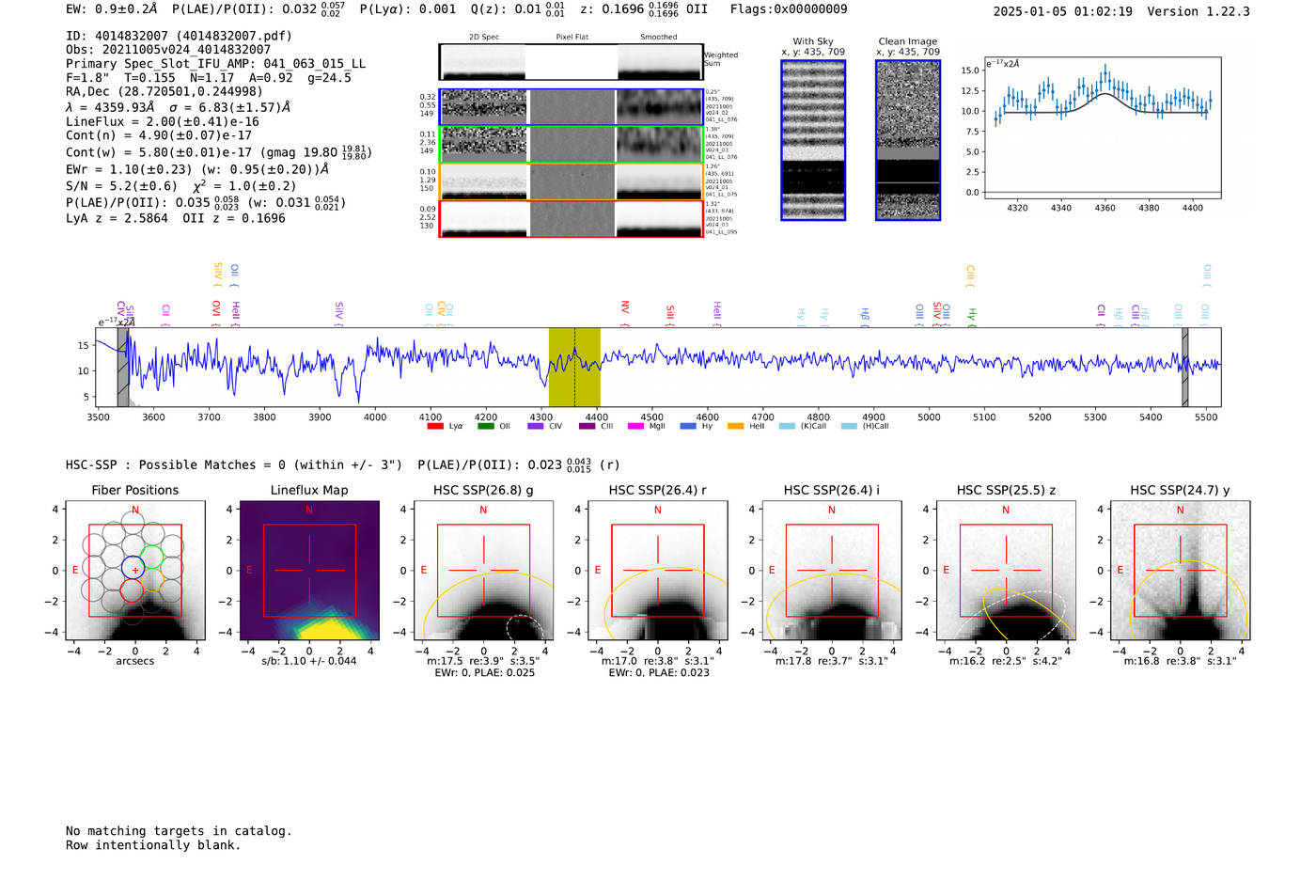
Task: Click the blue fiber circle in Fiber Positions
Action: pos(133,568)
